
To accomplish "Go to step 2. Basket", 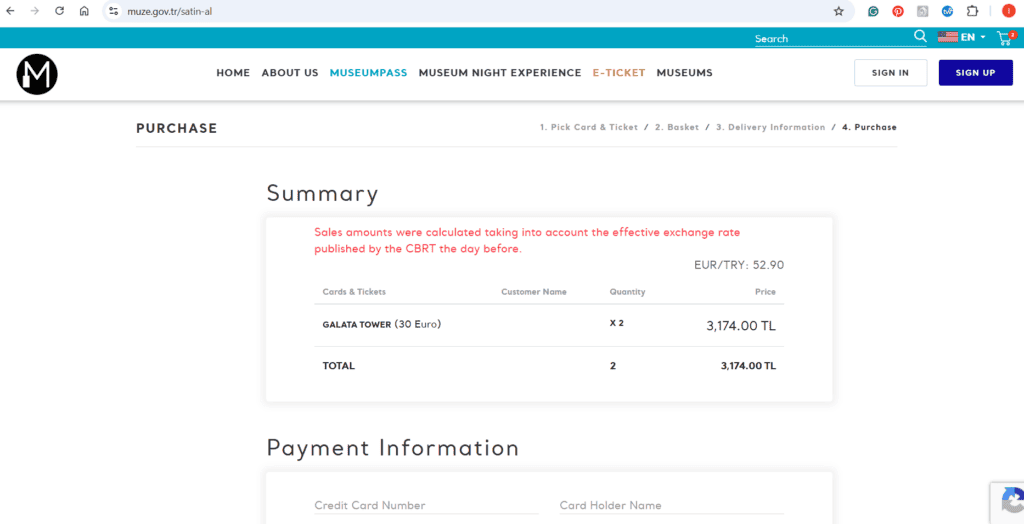I will [x=677, y=127].
